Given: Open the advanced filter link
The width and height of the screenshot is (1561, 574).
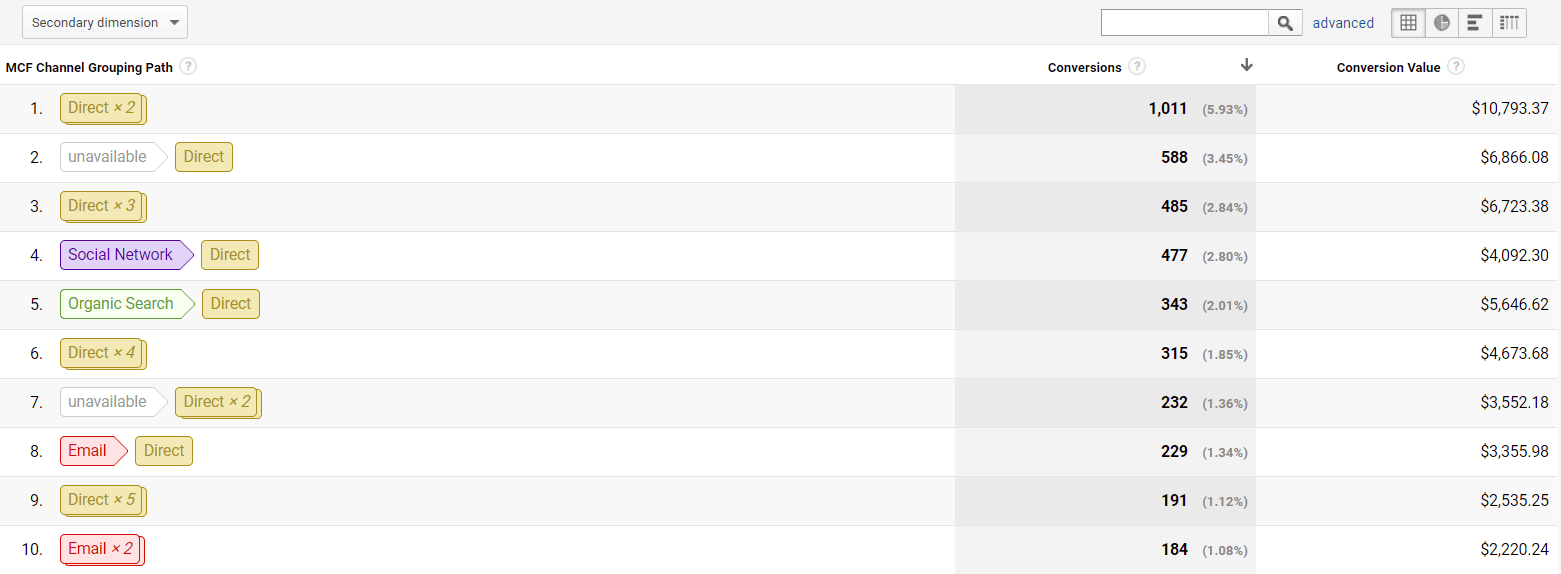Looking at the screenshot, I should point(1343,23).
